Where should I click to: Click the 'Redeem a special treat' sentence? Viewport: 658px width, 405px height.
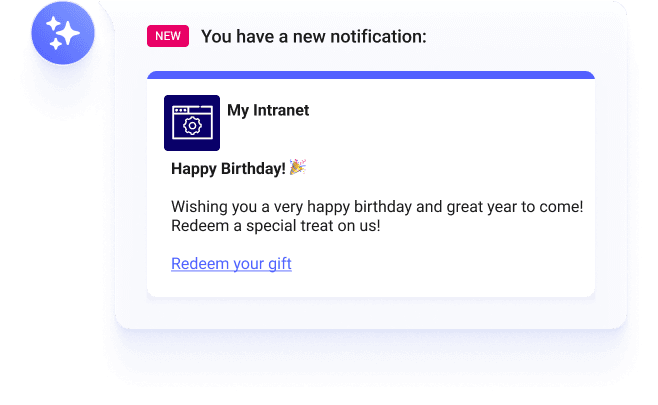(x=276, y=226)
